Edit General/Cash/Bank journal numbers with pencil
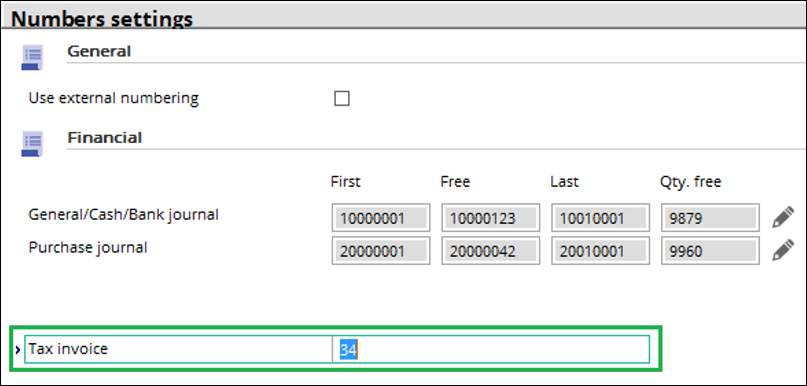The width and height of the screenshot is (807, 386). (783, 218)
